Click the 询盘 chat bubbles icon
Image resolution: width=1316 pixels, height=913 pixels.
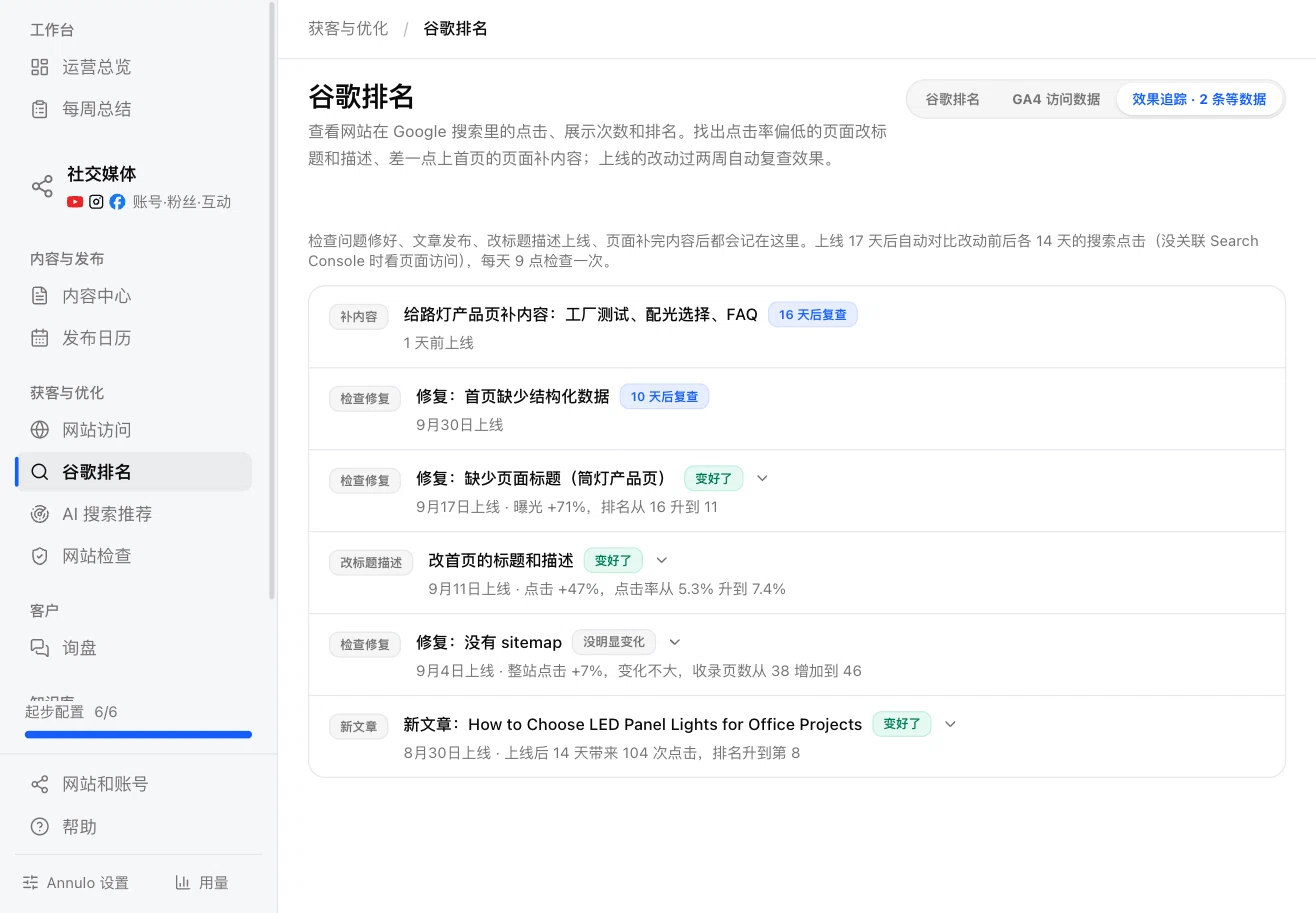pos(40,648)
